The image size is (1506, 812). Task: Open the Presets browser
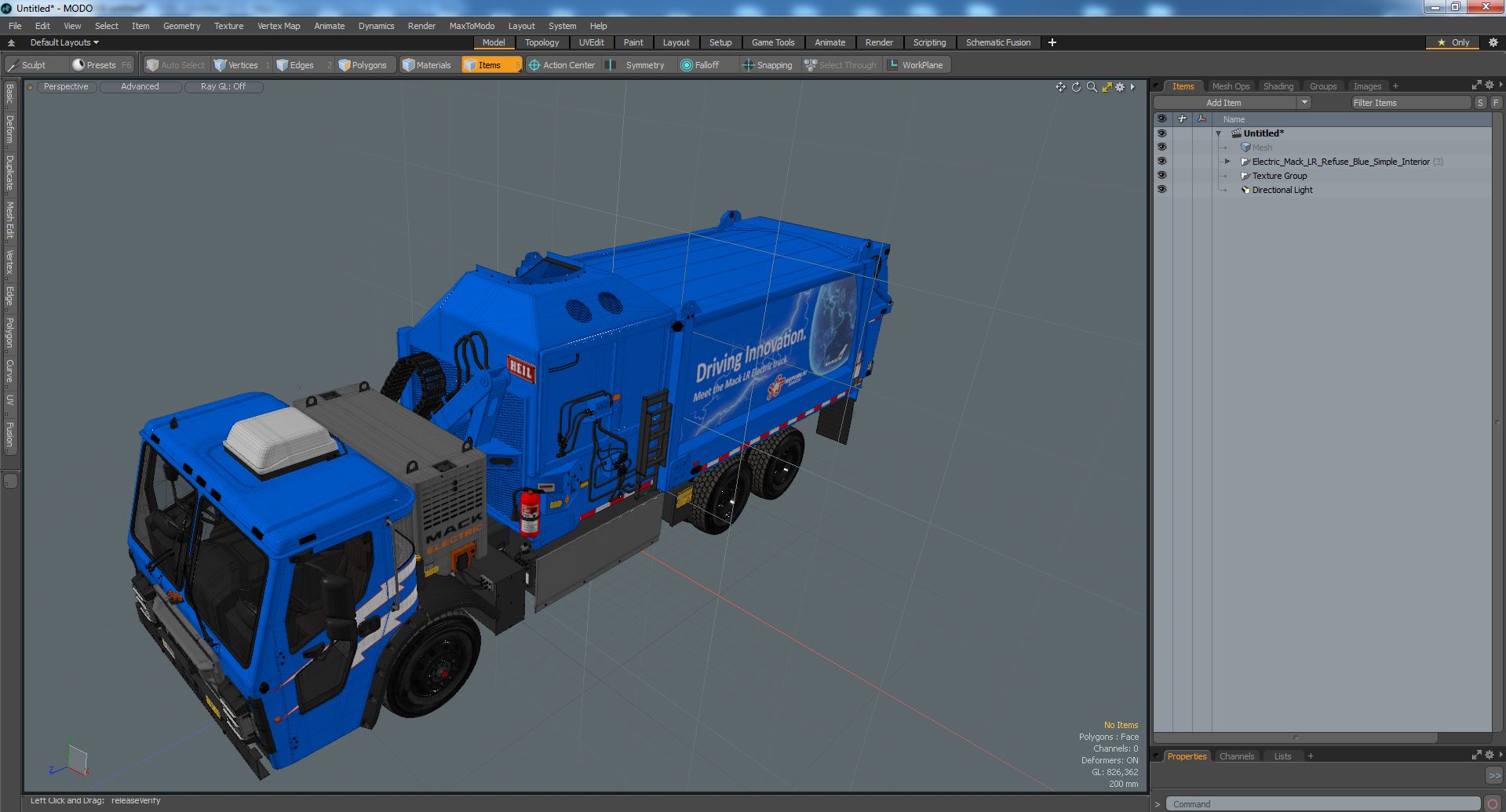tap(101, 65)
